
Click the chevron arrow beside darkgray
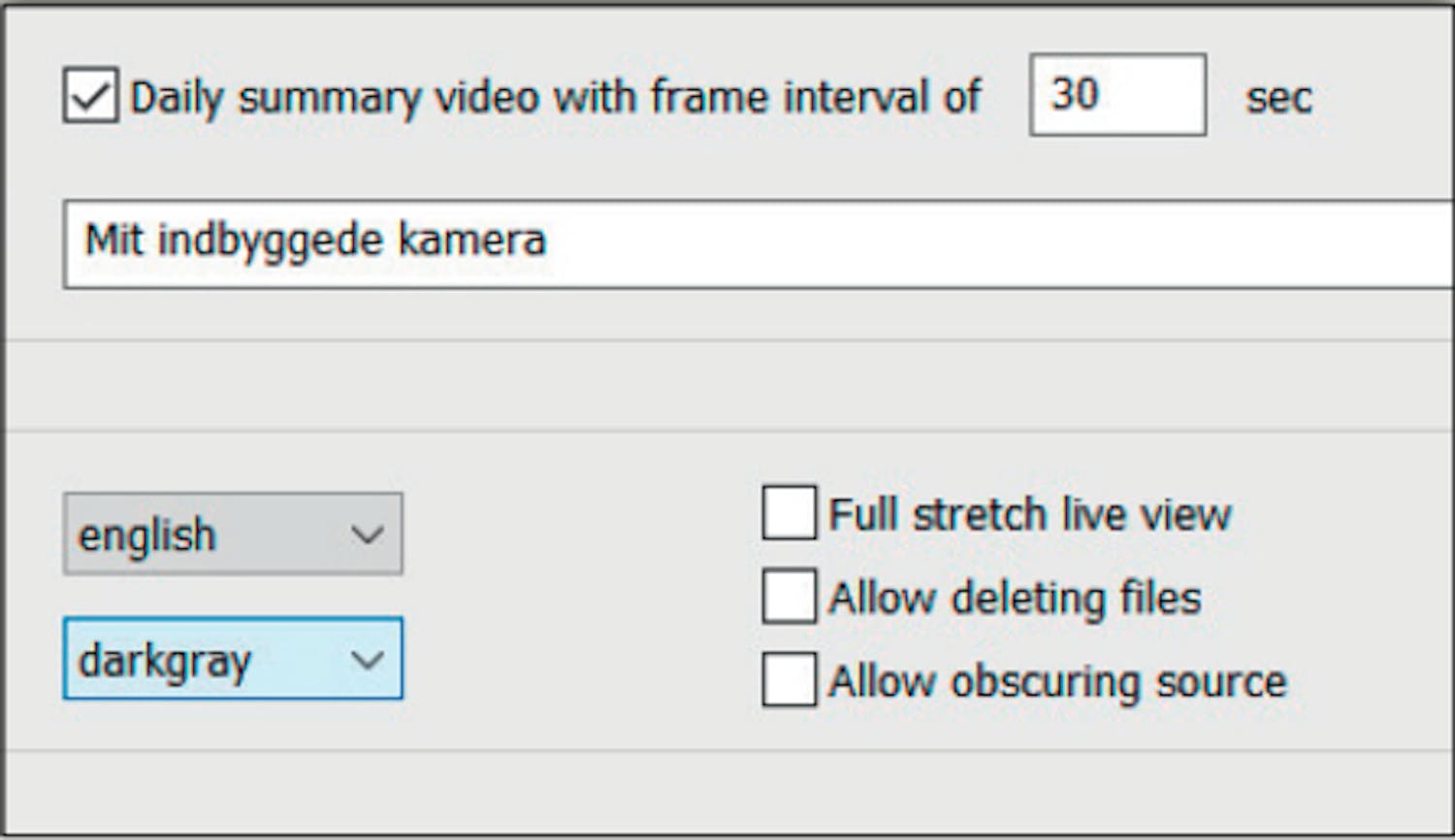[x=367, y=661]
